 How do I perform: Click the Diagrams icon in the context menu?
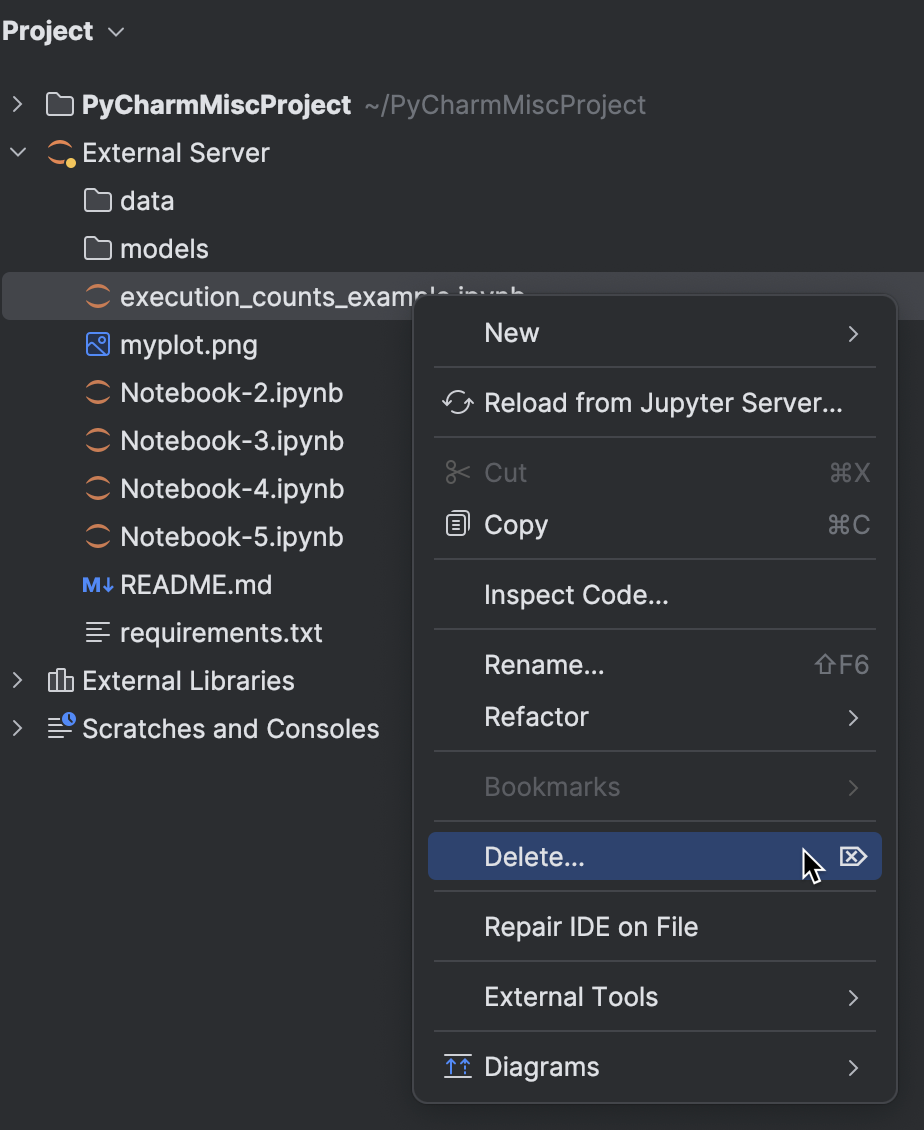pyautogui.click(x=457, y=1067)
